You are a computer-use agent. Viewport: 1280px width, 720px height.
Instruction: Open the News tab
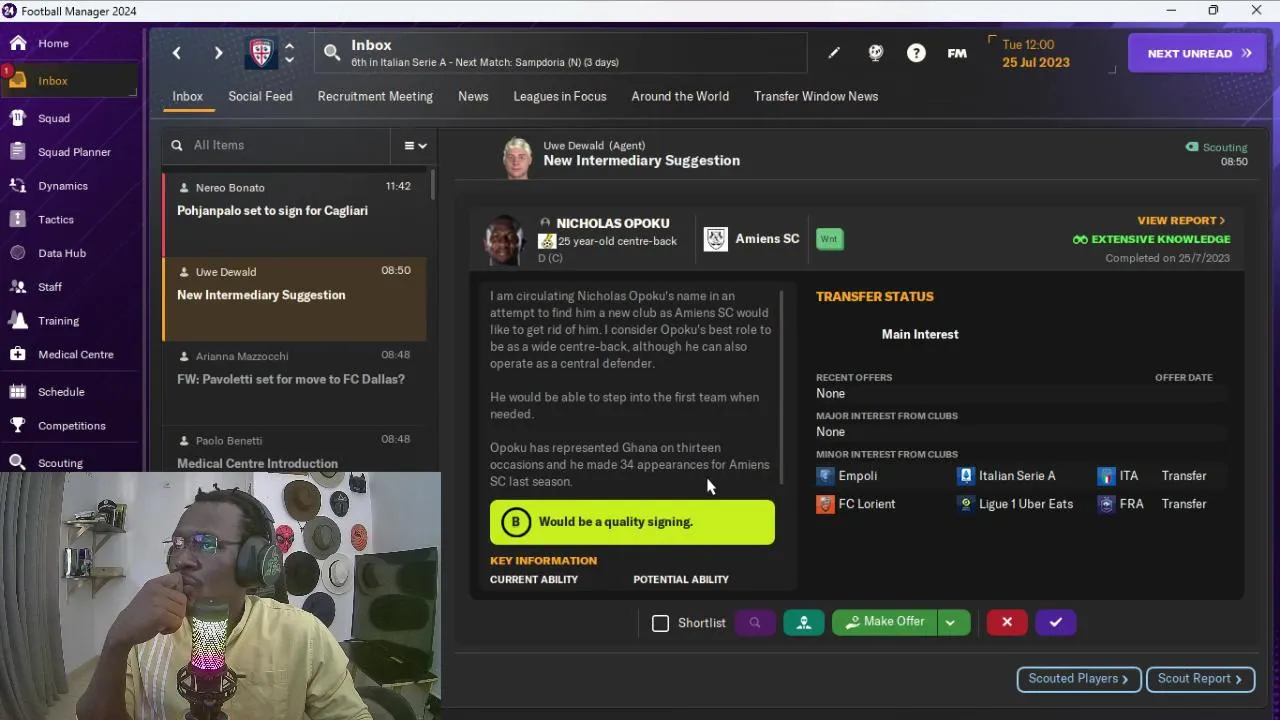tap(473, 97)
